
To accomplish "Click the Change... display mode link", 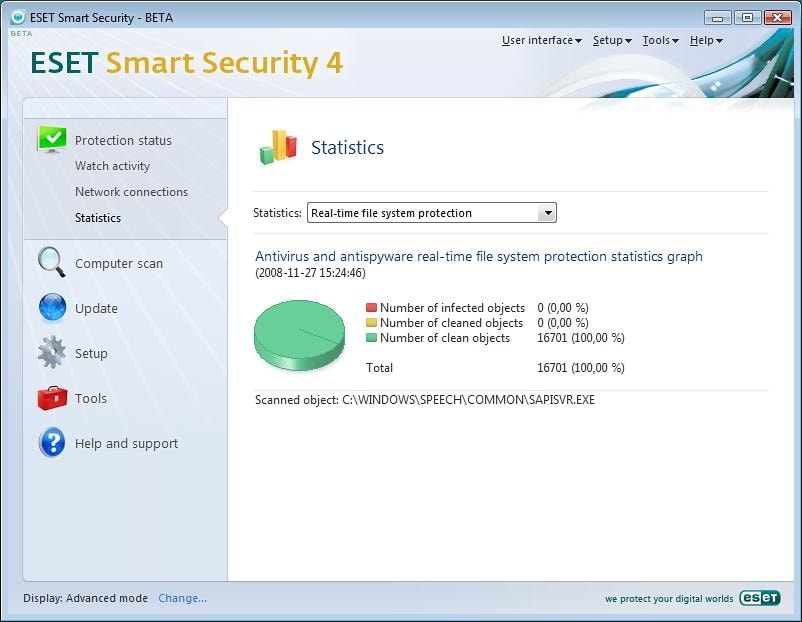I will pos(183,598).
